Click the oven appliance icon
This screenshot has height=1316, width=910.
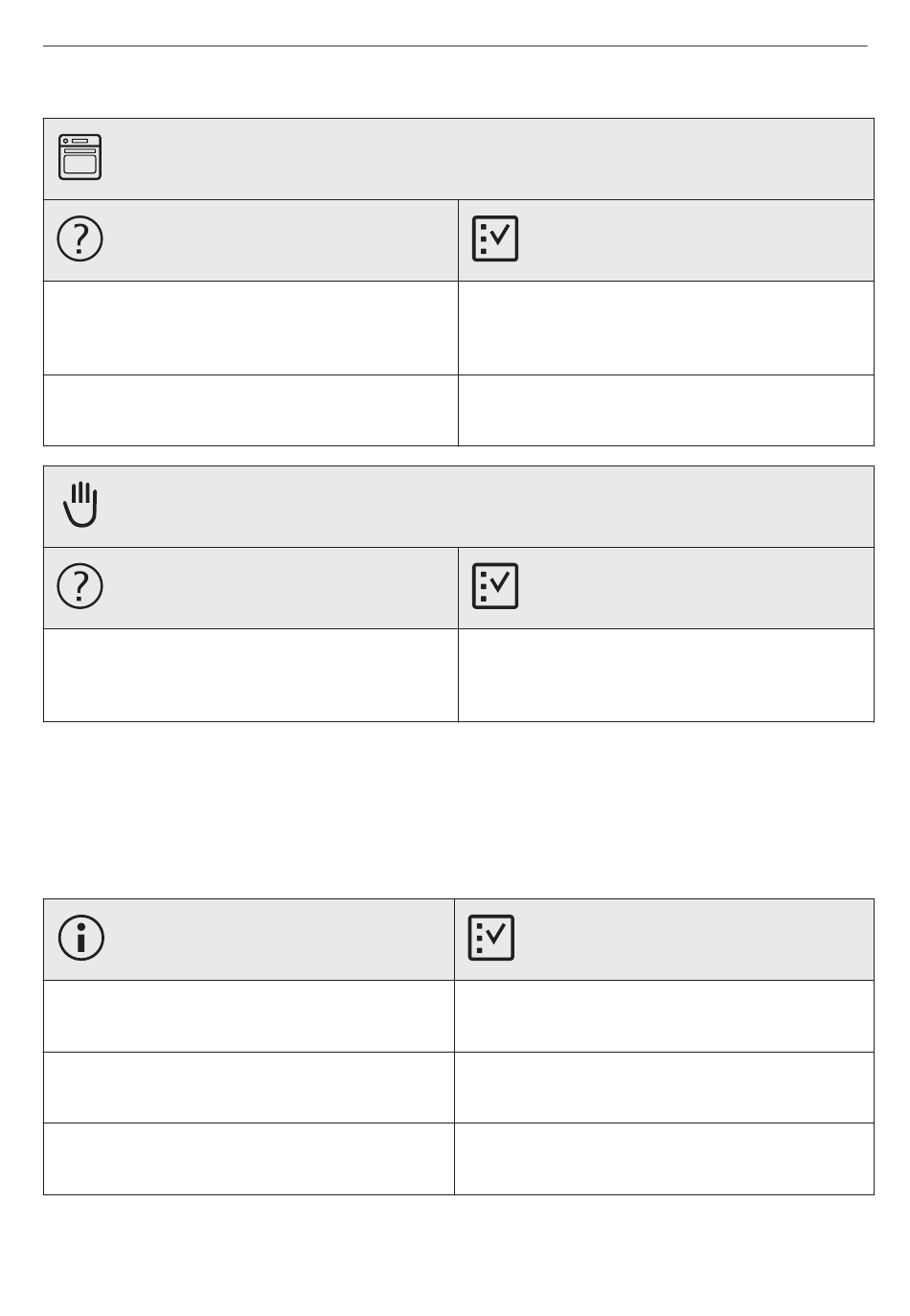click(80, 157)
